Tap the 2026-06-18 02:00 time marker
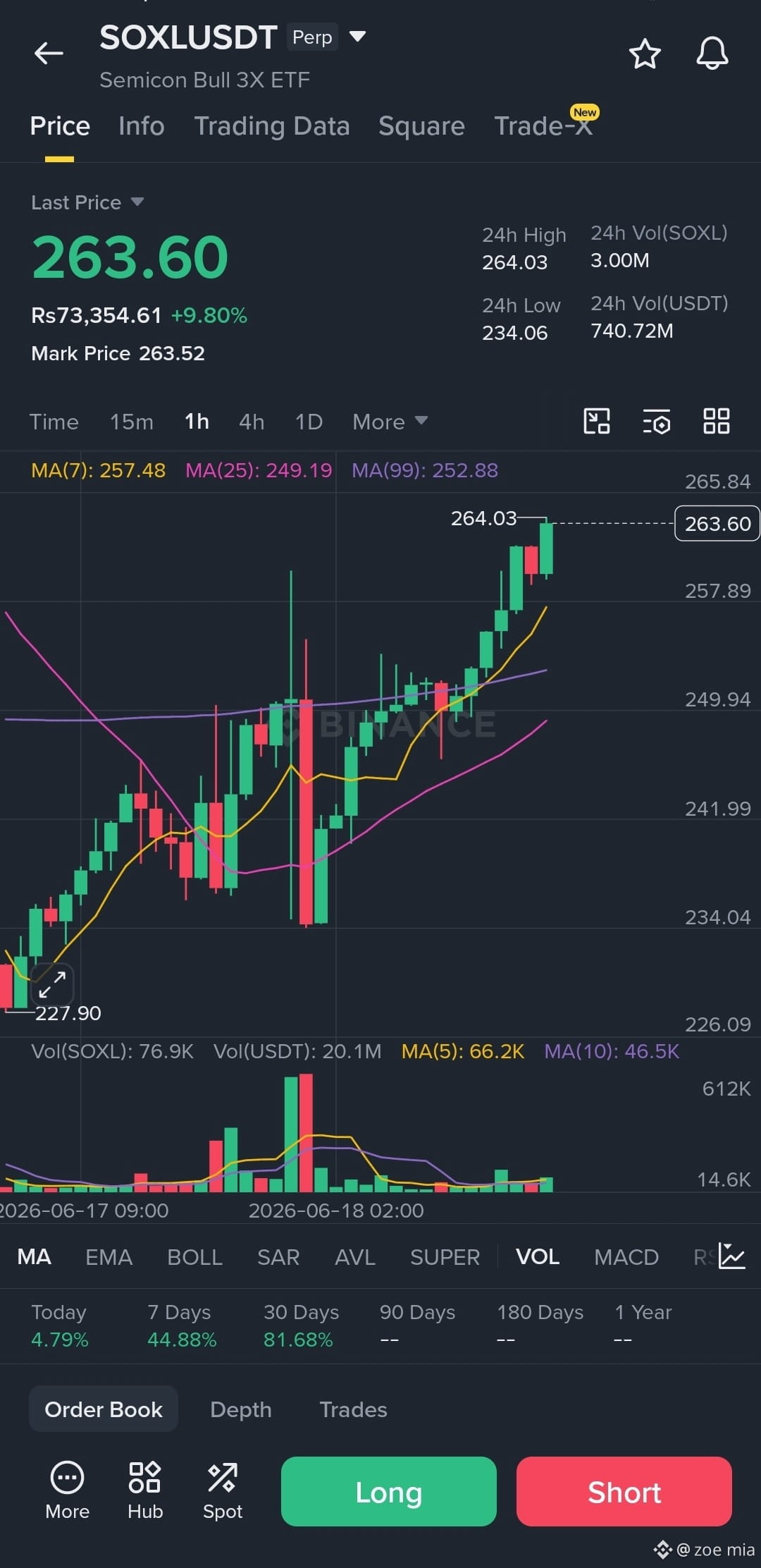761x1568 pixels. pos(336,1211)
